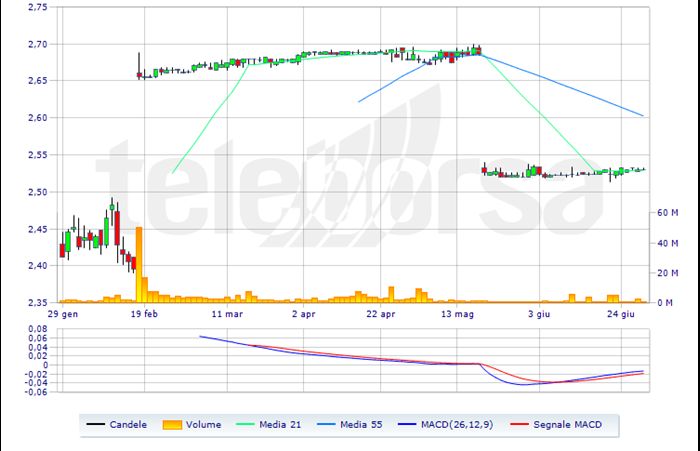Click the 60 M volume axis label

pos(666,213)
